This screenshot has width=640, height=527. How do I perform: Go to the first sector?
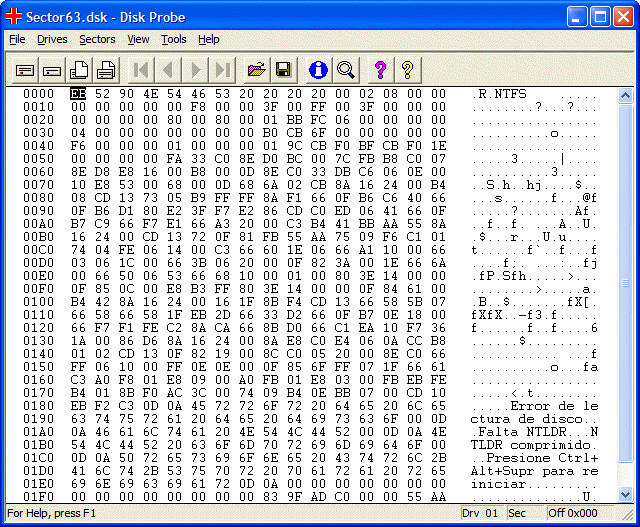(x=141, y=70)
